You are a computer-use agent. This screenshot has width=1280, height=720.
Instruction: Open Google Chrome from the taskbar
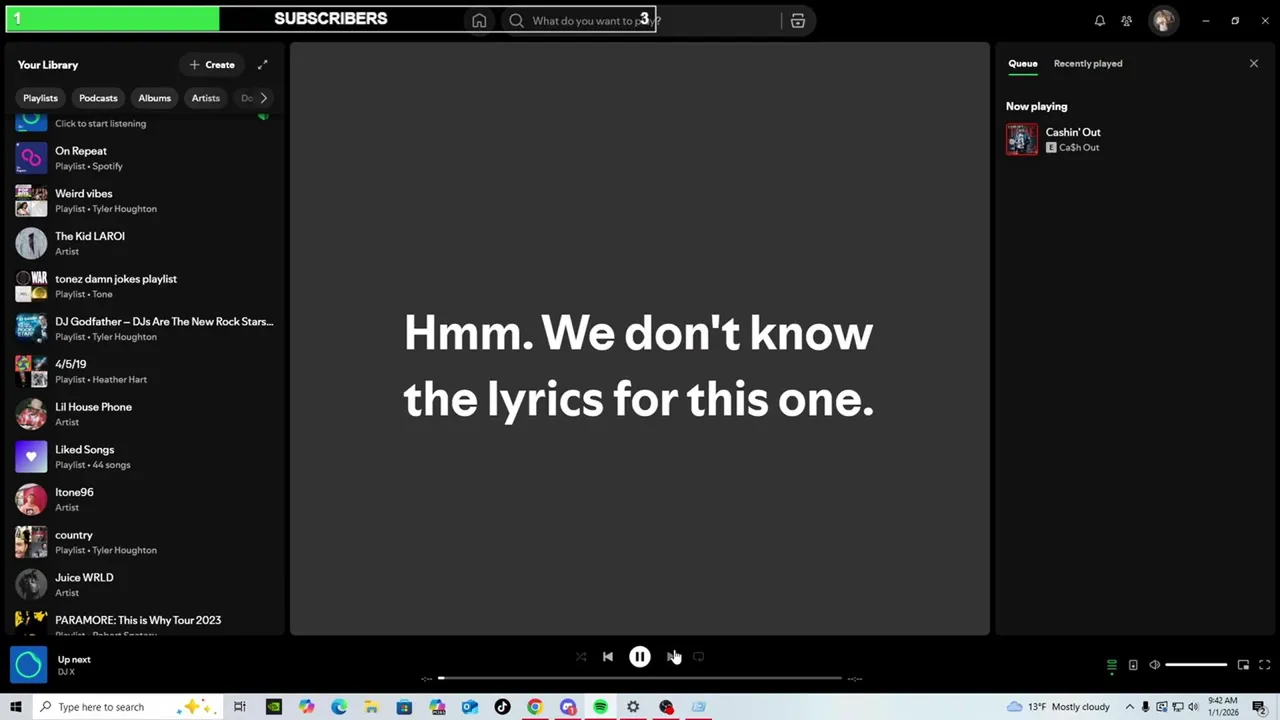(x=535, y=707)
